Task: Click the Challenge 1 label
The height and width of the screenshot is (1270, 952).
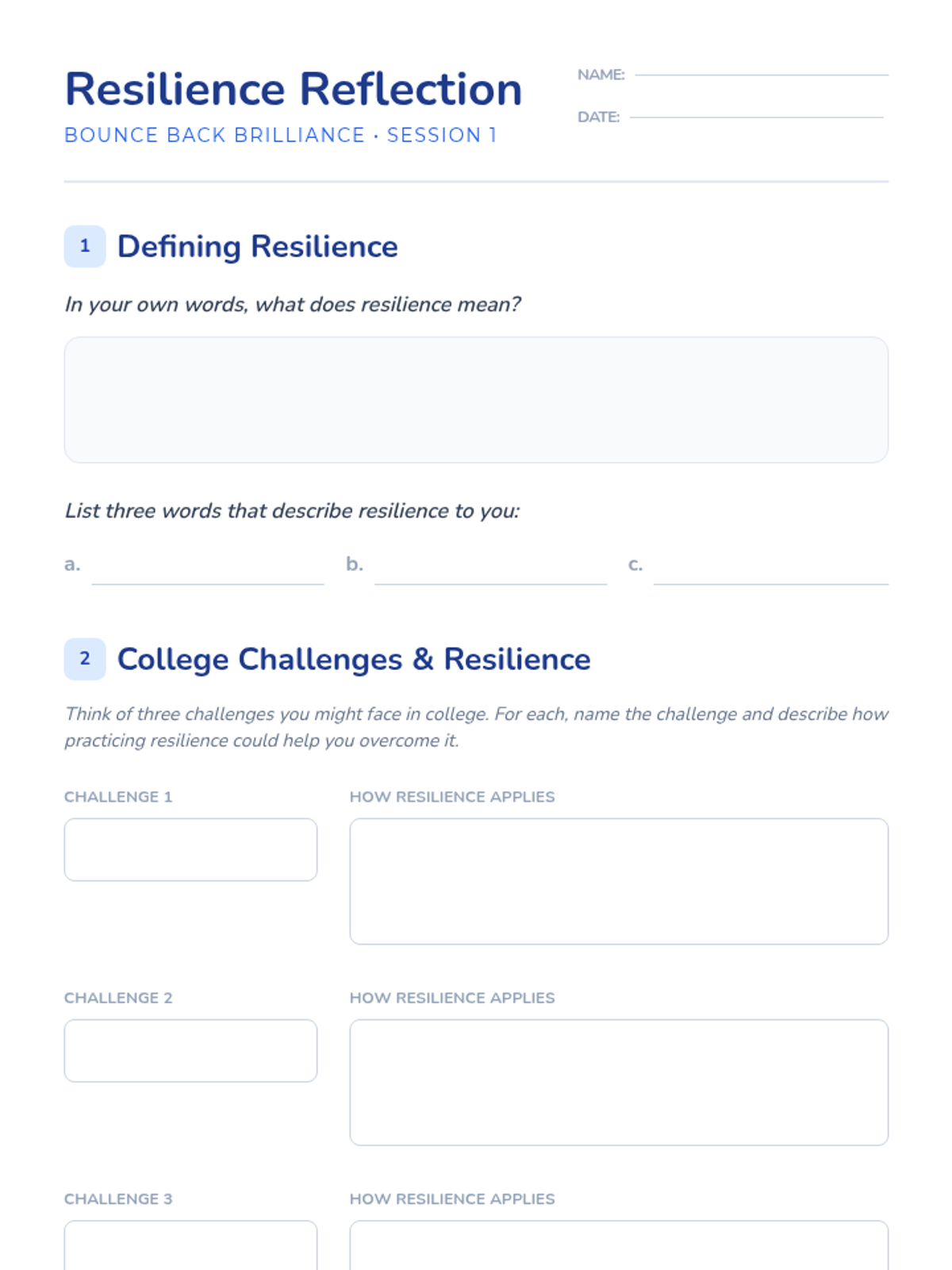Action: 118,796
